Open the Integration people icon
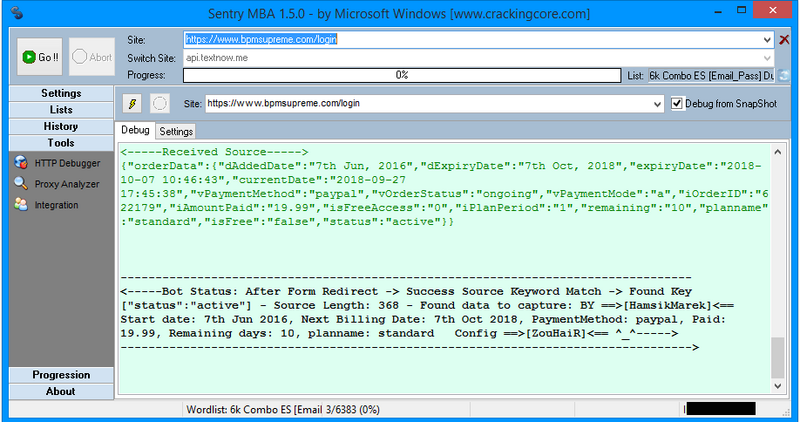The image size is (800, 422). click(21, 205)
